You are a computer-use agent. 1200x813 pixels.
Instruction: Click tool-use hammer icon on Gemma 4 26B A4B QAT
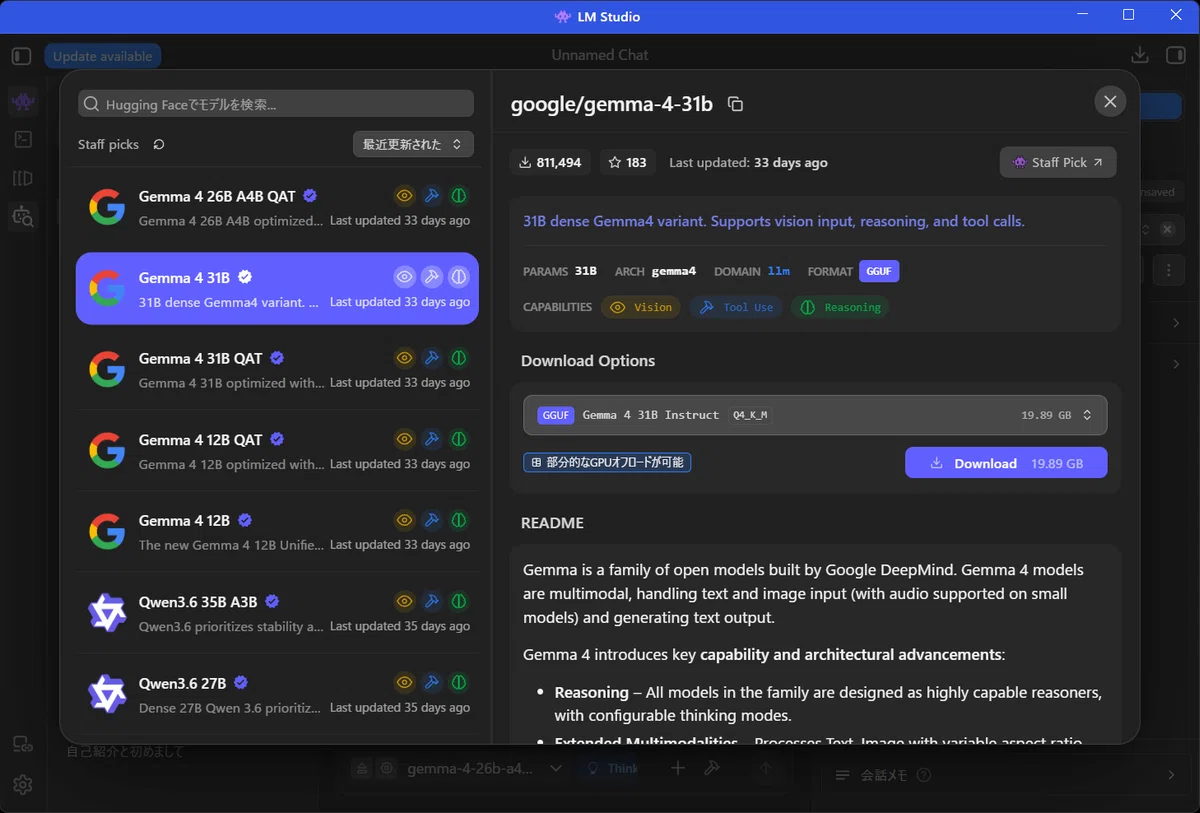point(432,196)
